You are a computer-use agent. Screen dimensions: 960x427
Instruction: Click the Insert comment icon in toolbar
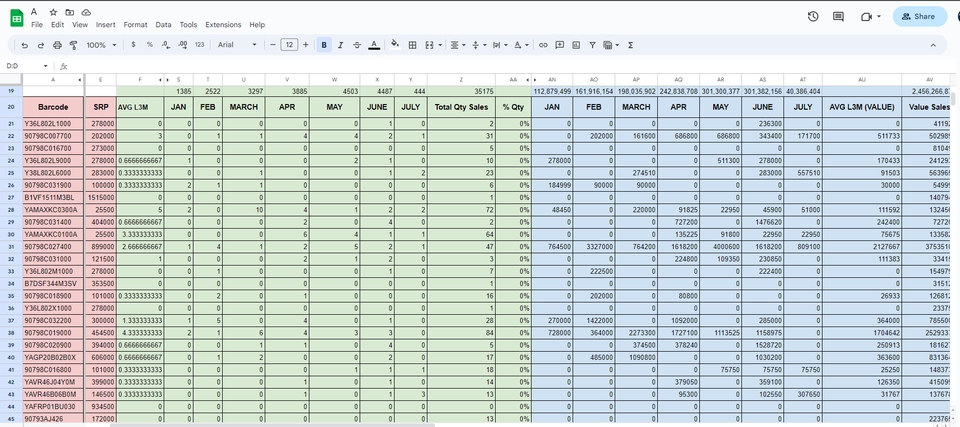pyautogui.click(x=560, y=45)
